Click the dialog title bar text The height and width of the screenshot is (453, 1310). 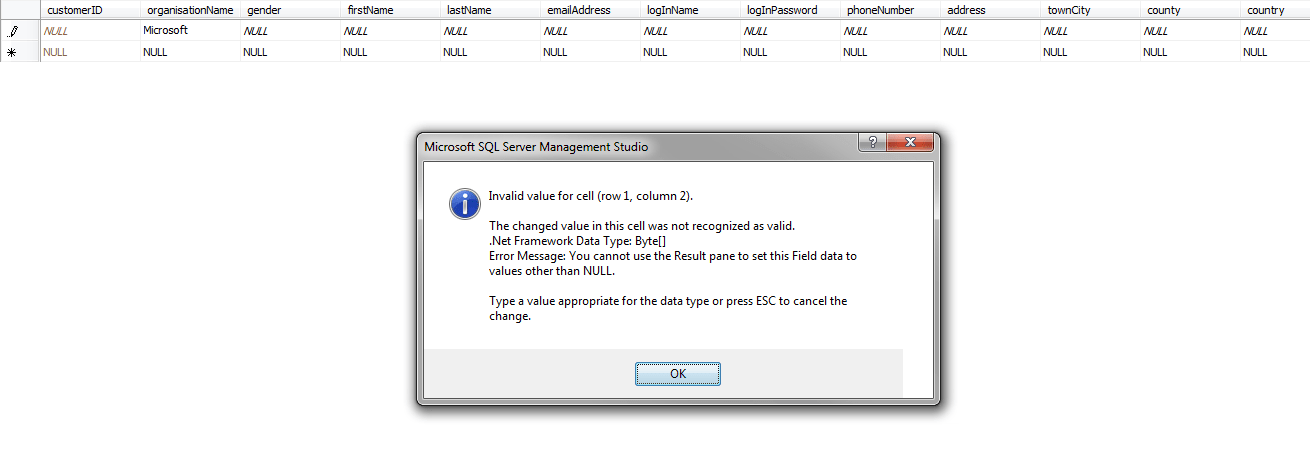536,147
